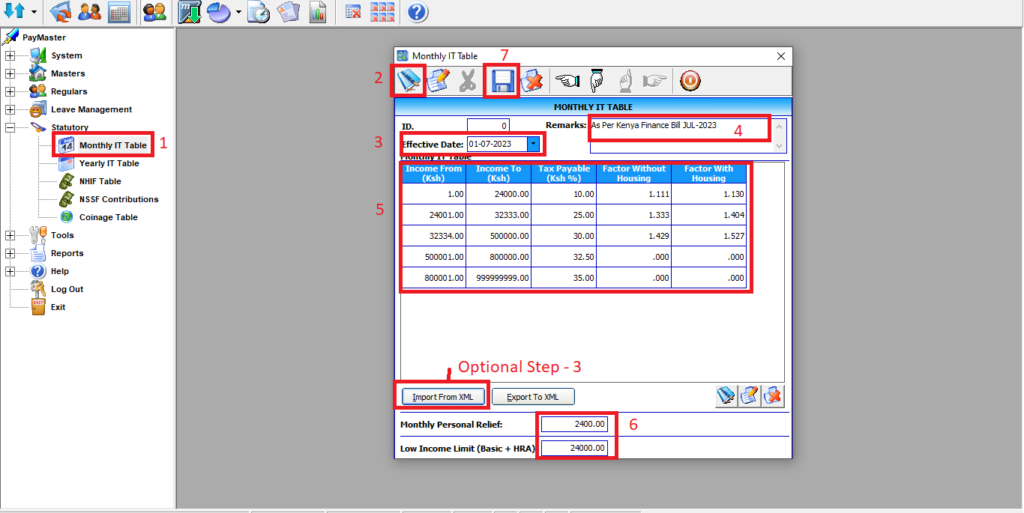Click the Save floppy disk icon
Viewport: 1024px width, 513px height.
pos(501,81)
